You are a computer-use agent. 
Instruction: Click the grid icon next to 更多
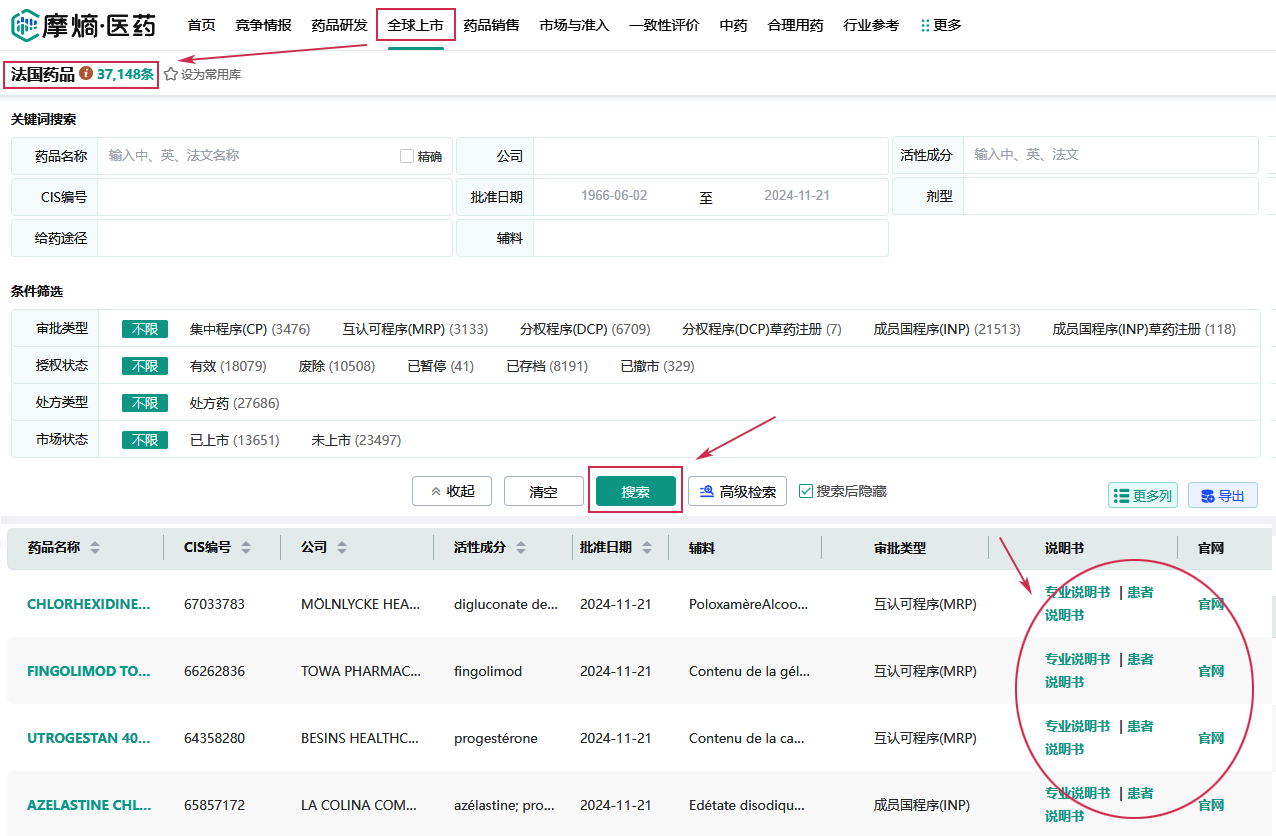[925, 25]
